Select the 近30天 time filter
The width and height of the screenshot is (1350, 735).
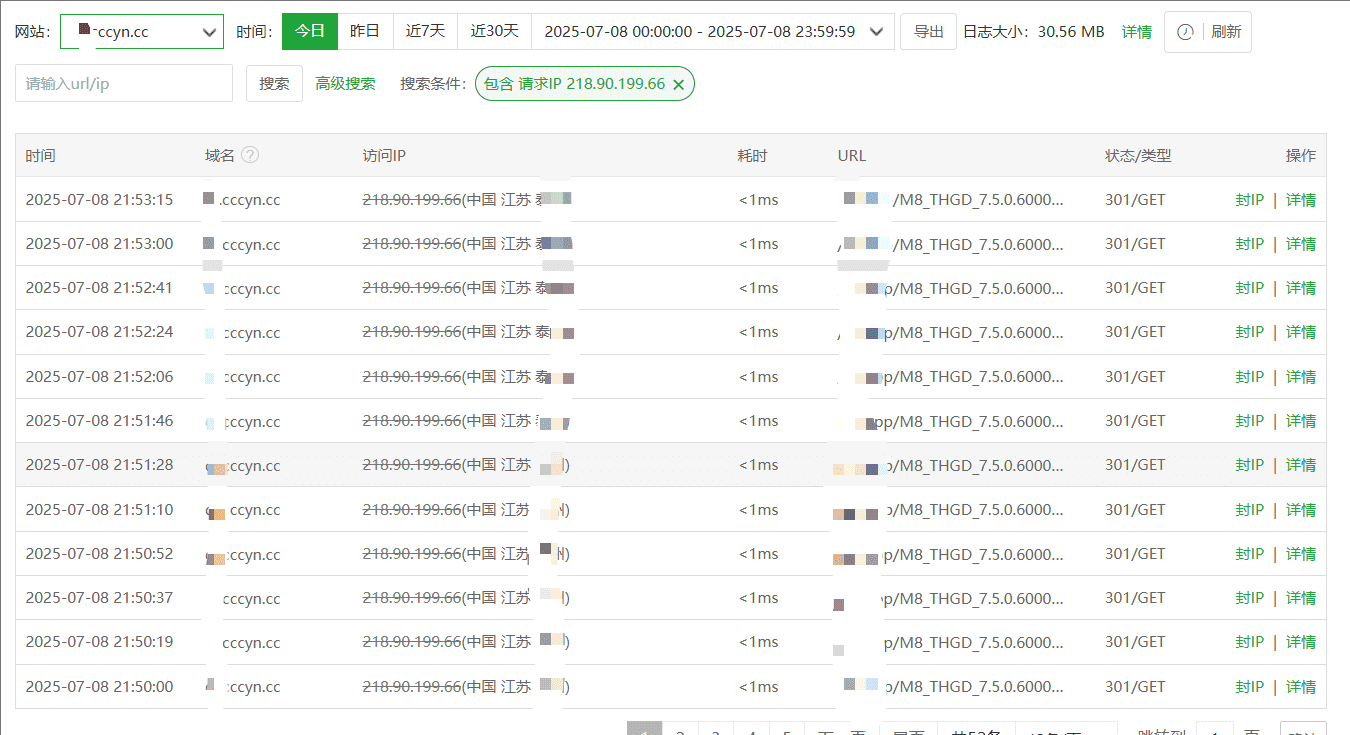point(493,31)
